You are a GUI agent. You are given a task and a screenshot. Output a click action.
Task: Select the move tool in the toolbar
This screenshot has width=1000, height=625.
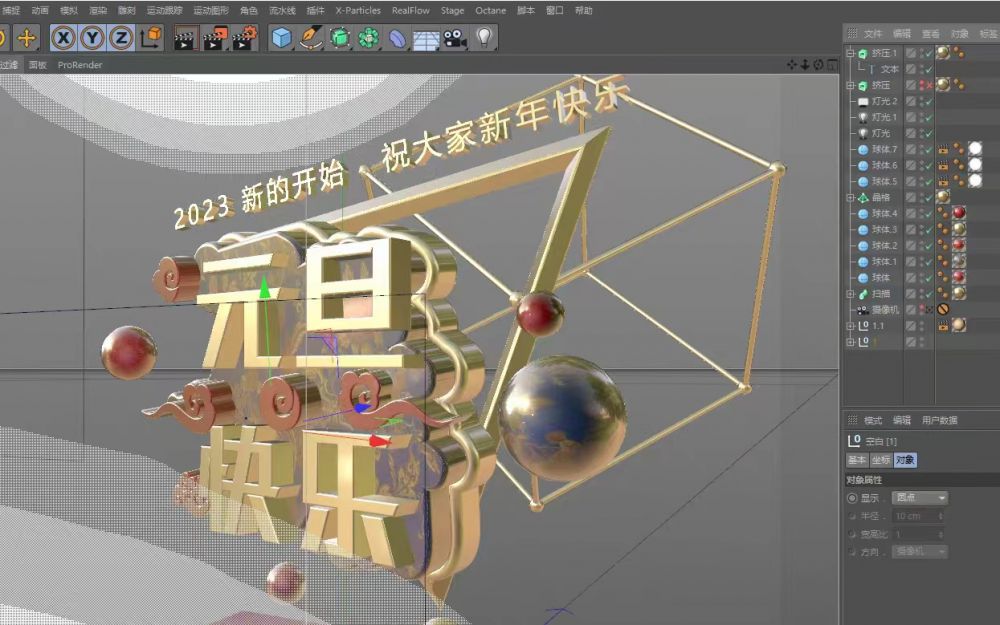click(x=28, y=37)
